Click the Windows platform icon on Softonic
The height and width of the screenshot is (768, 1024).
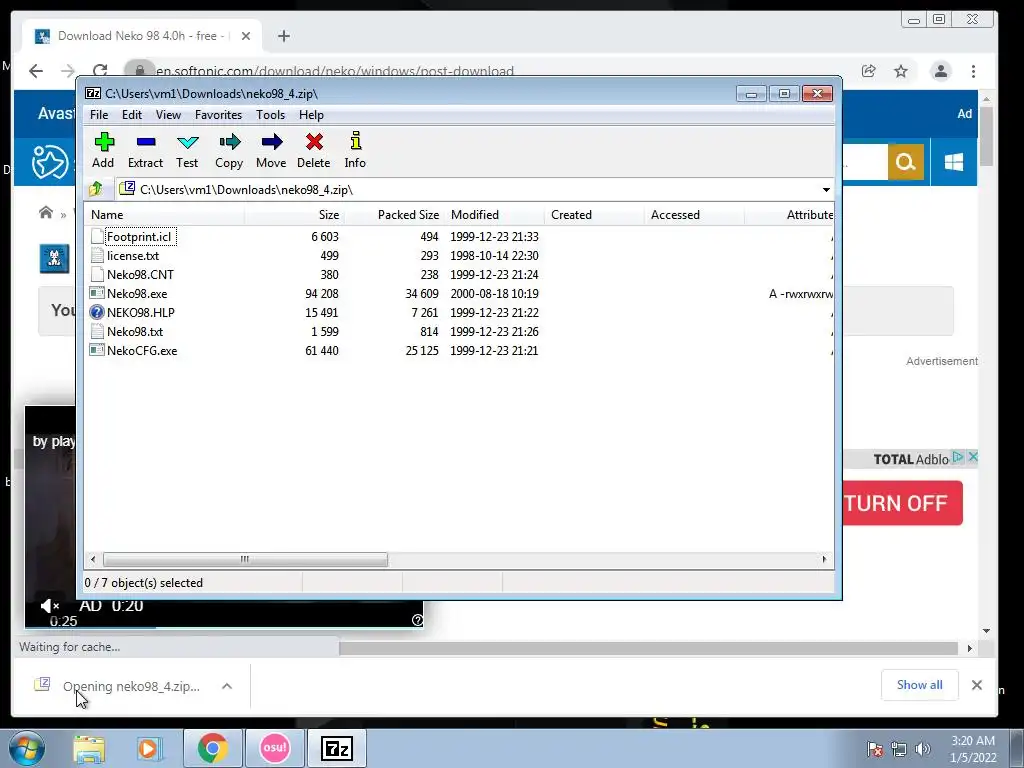coord(953,161)
